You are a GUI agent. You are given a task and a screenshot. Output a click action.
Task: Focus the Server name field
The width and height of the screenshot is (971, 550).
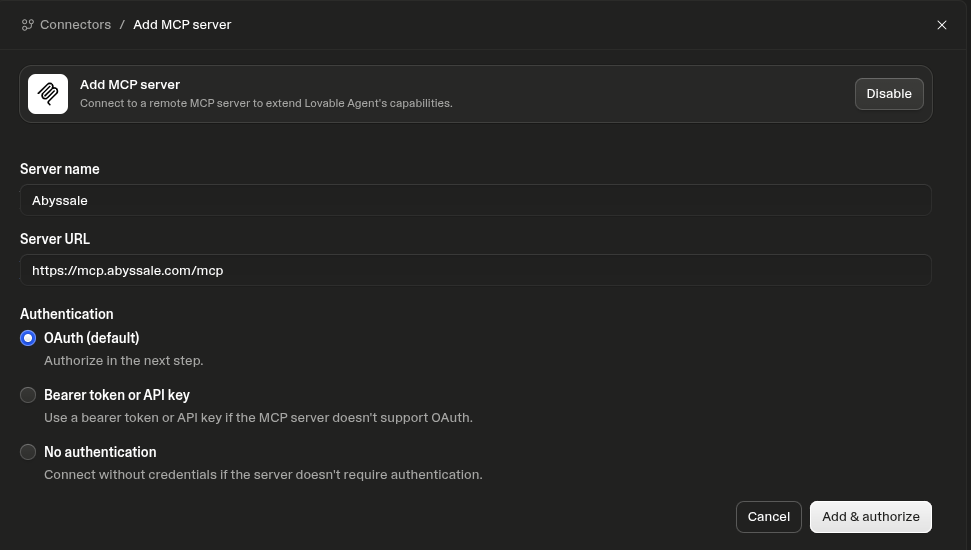pyautogui.click(x=476, y=200)
